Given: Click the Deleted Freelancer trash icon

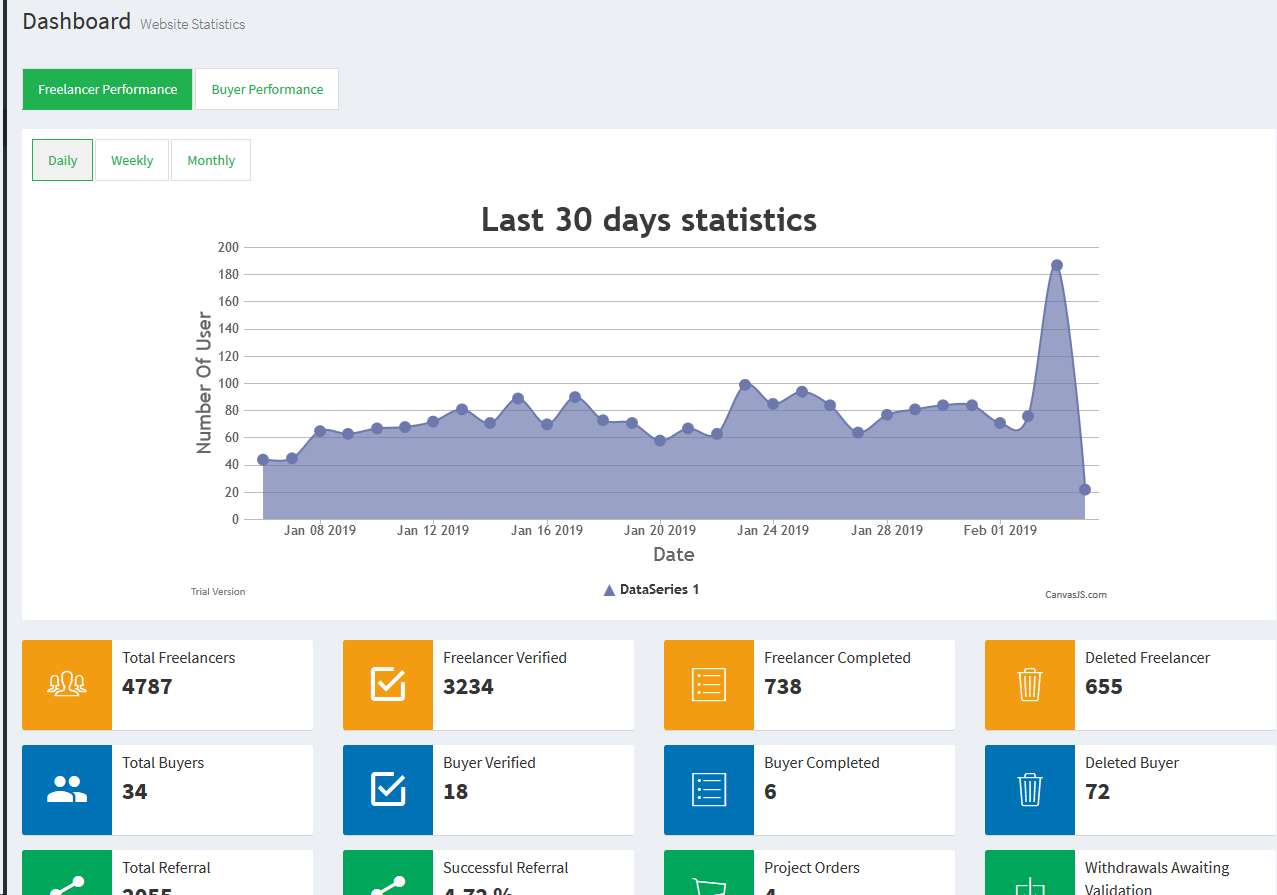Looking at the screenshot, I should point(1030,685).
